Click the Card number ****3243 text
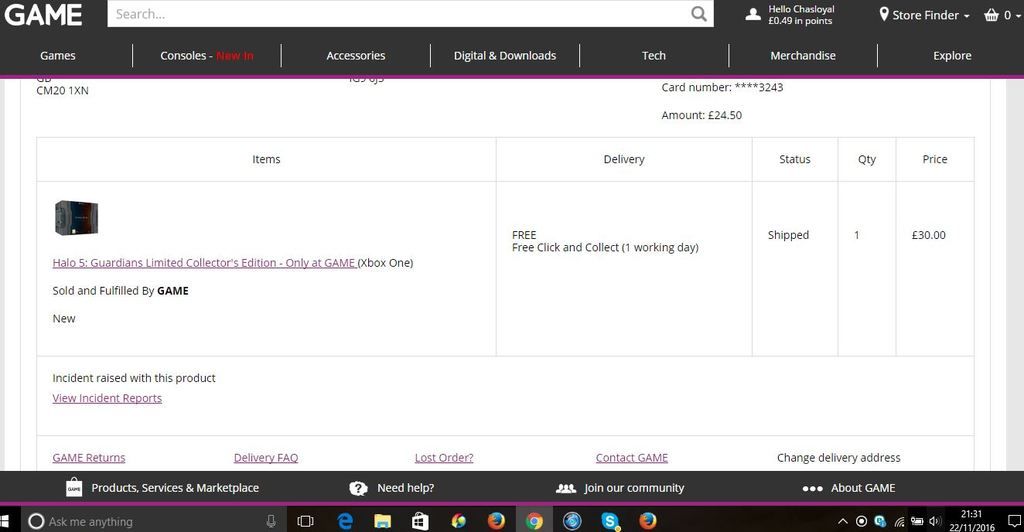Screen dimensions: 1024x532 tap(722, 87)
